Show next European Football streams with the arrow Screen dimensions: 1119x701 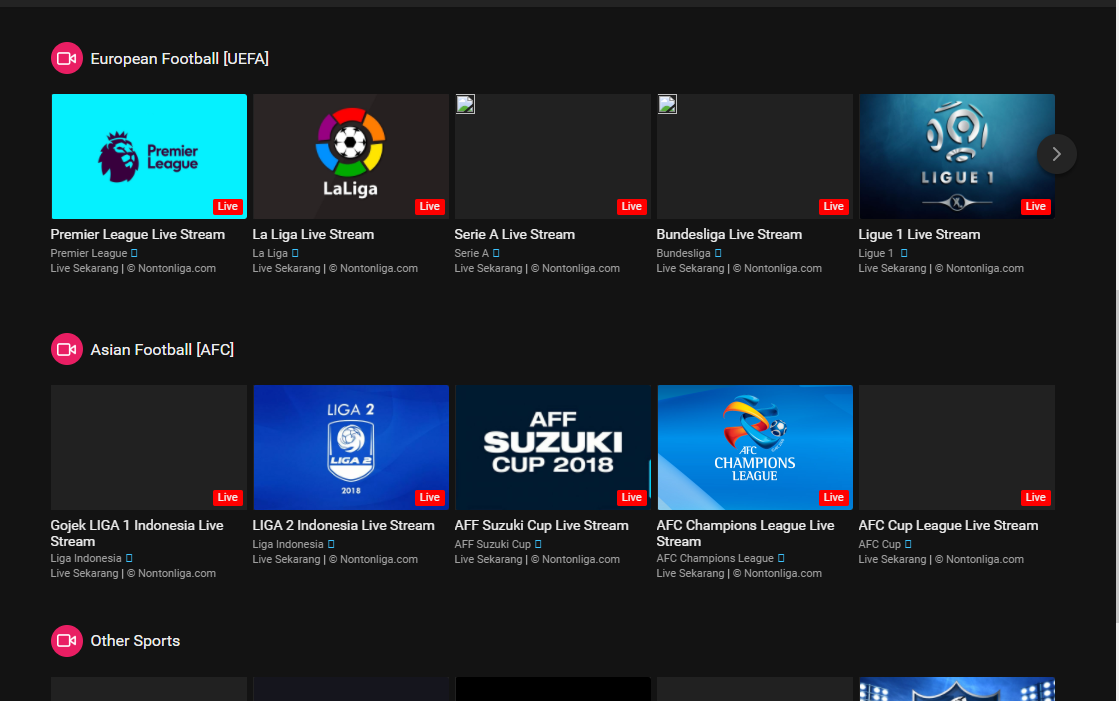coord(1056,154)
